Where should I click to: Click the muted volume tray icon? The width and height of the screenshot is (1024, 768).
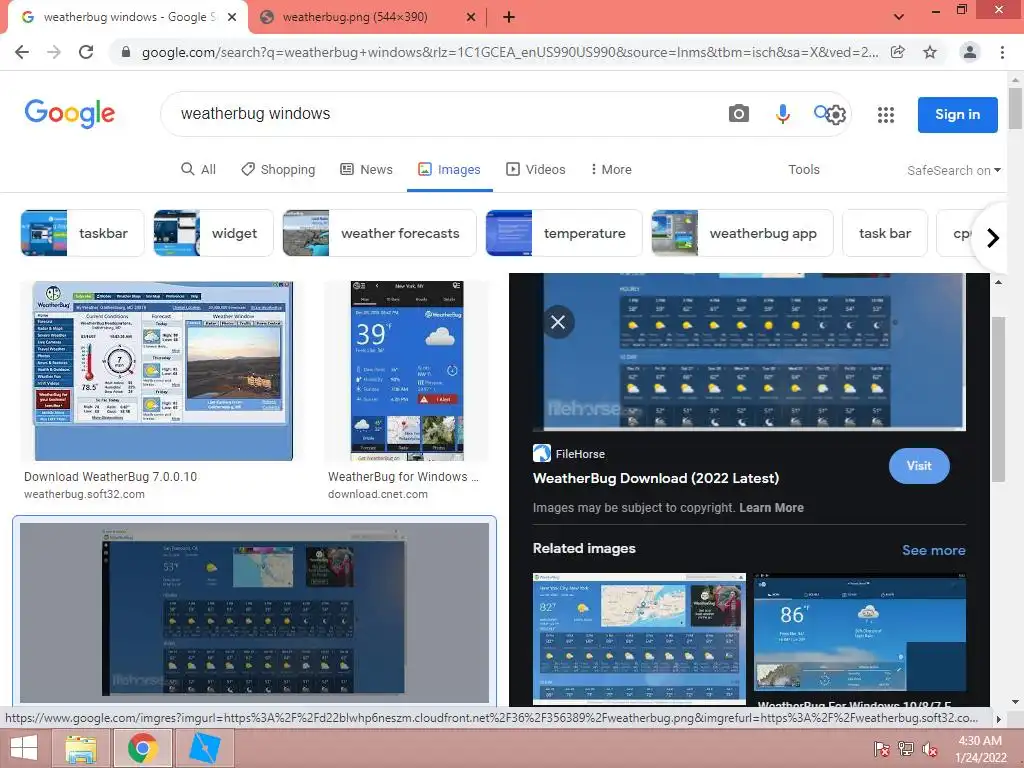point(929,749)
